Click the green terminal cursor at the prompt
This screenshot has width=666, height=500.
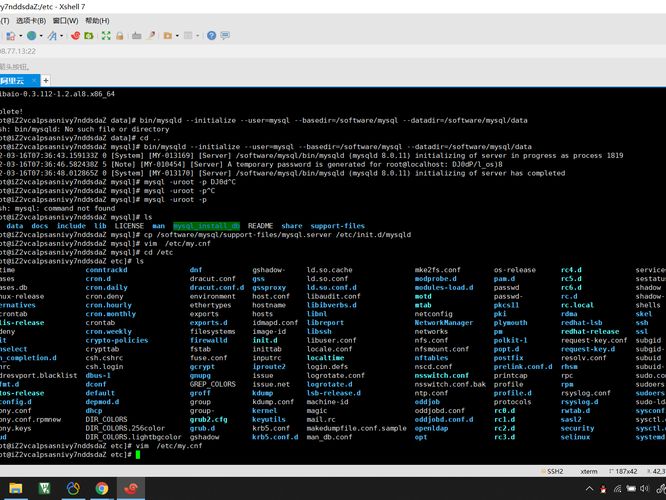pos(138,455)
